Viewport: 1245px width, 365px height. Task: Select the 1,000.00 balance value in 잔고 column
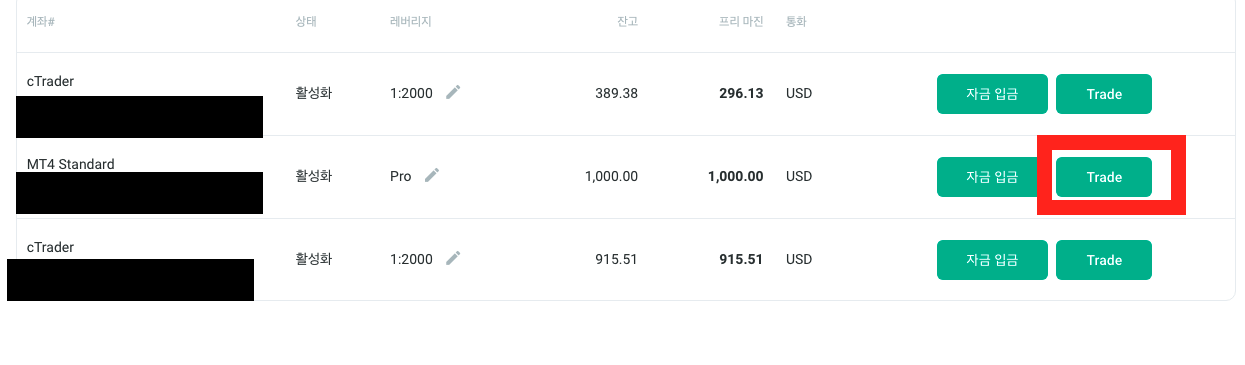(x=611, y=177)
